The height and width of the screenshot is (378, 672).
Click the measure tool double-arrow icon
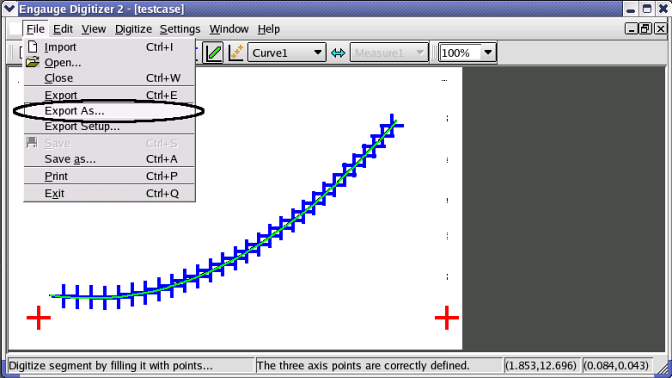click(x=338, y=53)
